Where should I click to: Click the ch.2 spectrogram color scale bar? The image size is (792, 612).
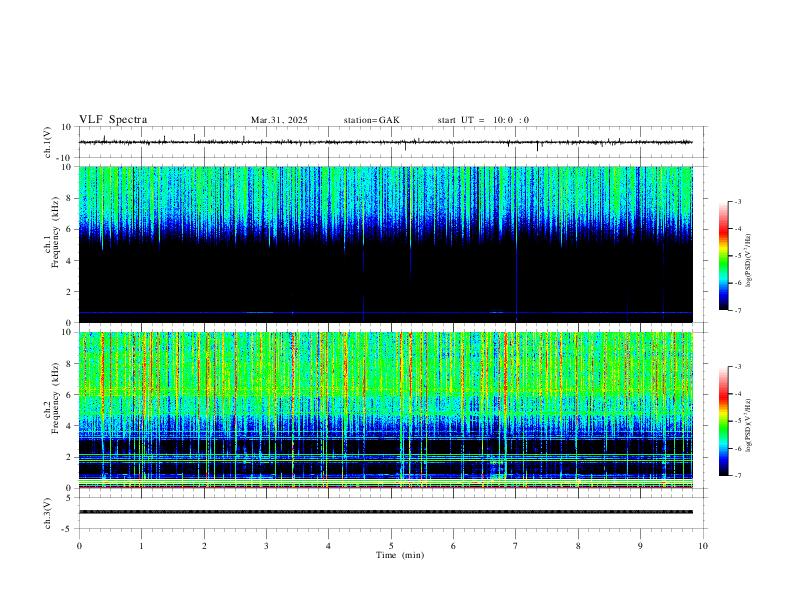pos(724,421)
